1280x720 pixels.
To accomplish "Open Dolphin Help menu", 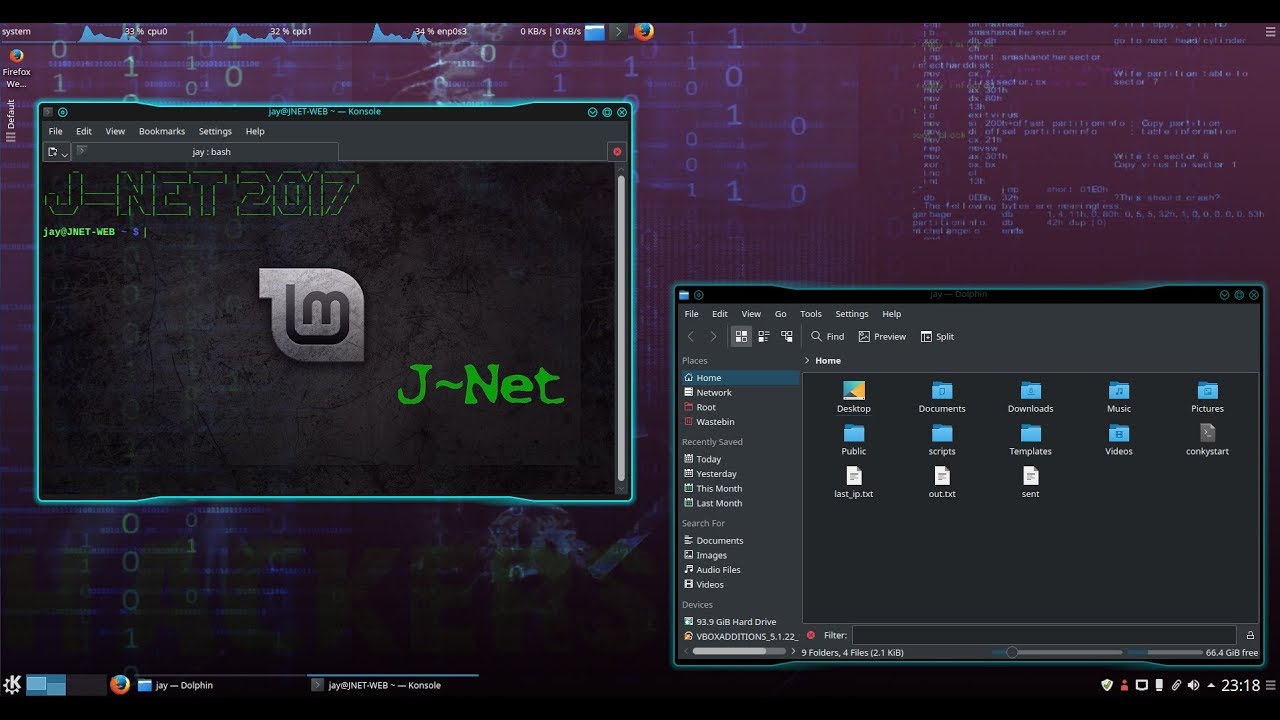I will pyautogui.click(x=892, y=314).
